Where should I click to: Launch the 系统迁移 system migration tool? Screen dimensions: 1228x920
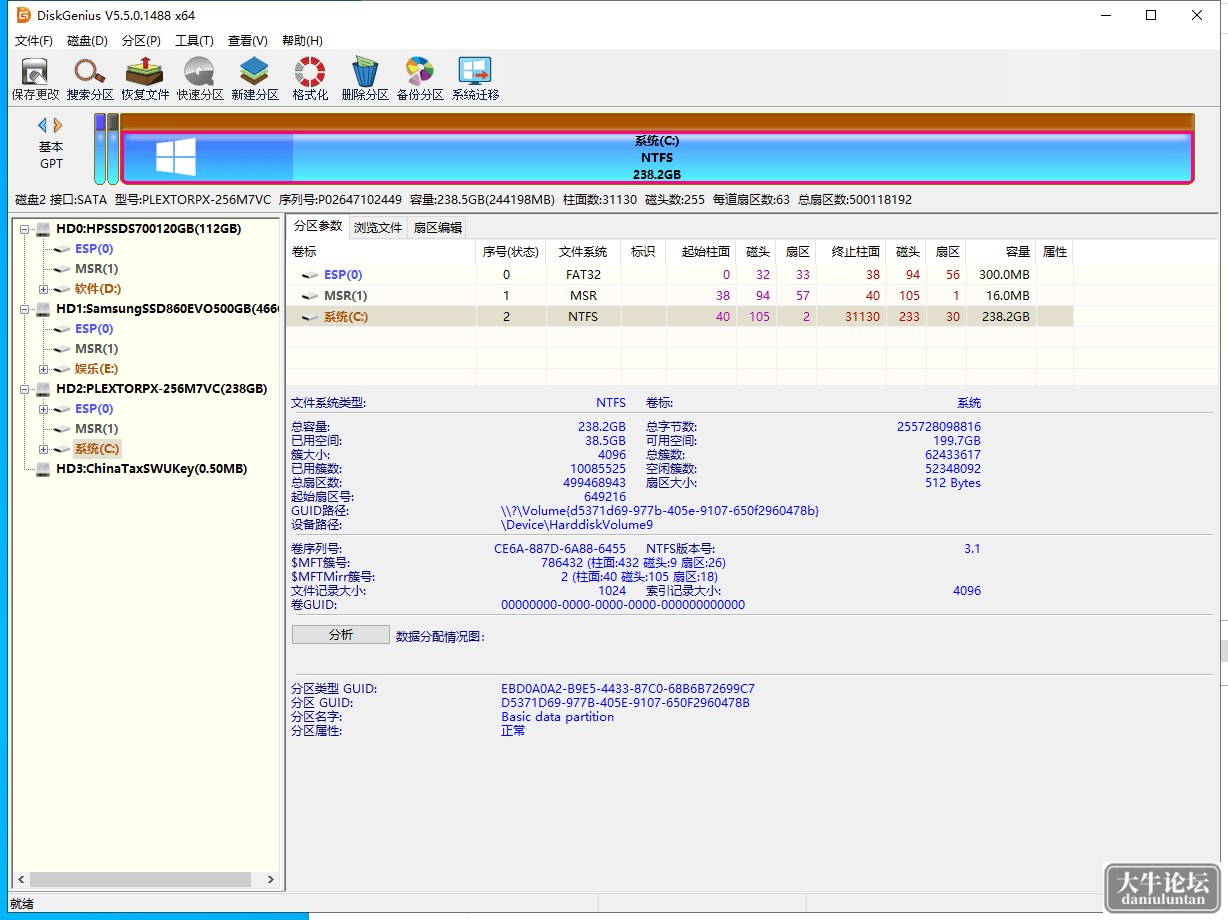(x=475, y=79)
